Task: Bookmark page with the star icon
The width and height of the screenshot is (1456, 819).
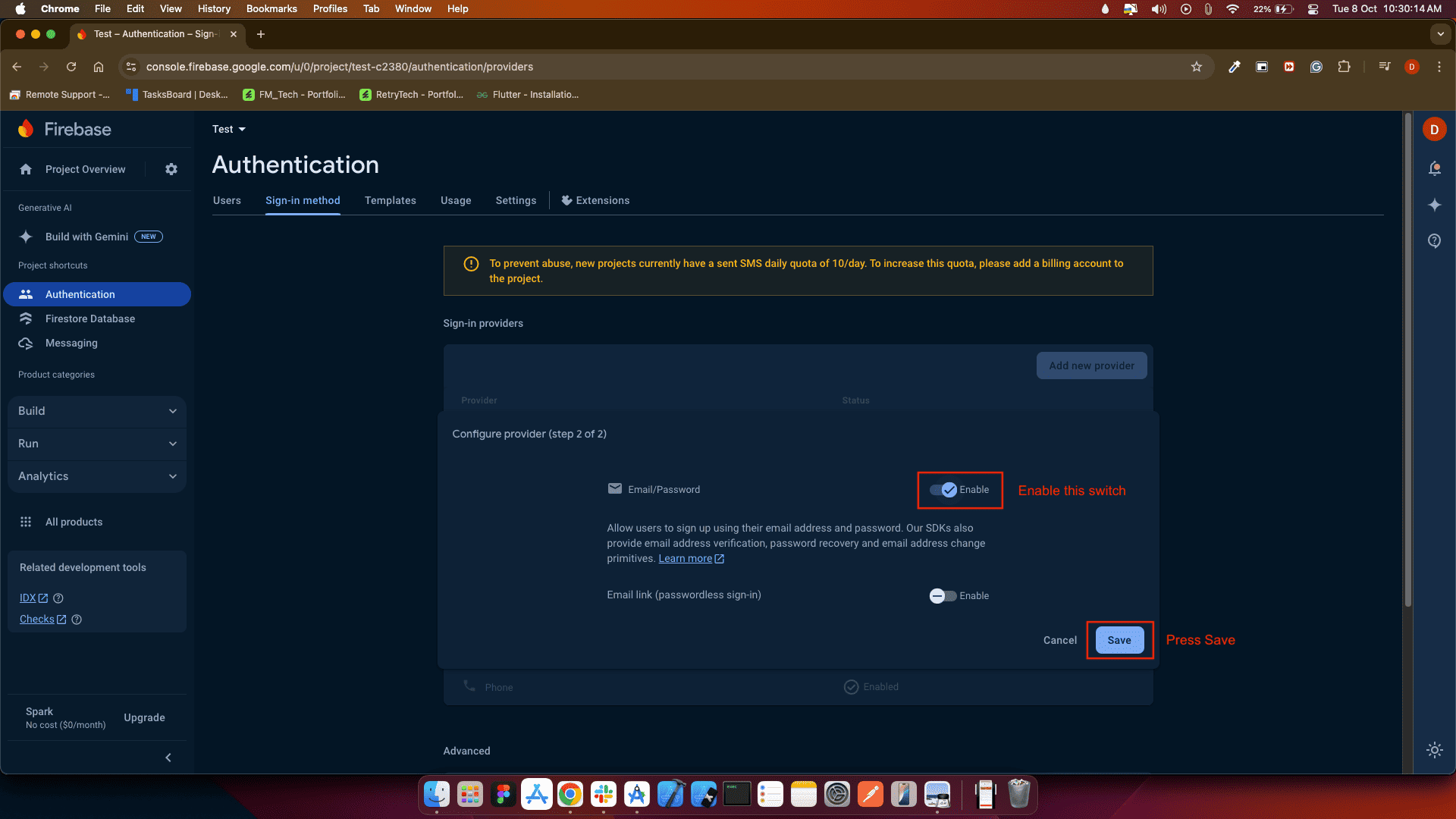Action: tap(1196, 67)
